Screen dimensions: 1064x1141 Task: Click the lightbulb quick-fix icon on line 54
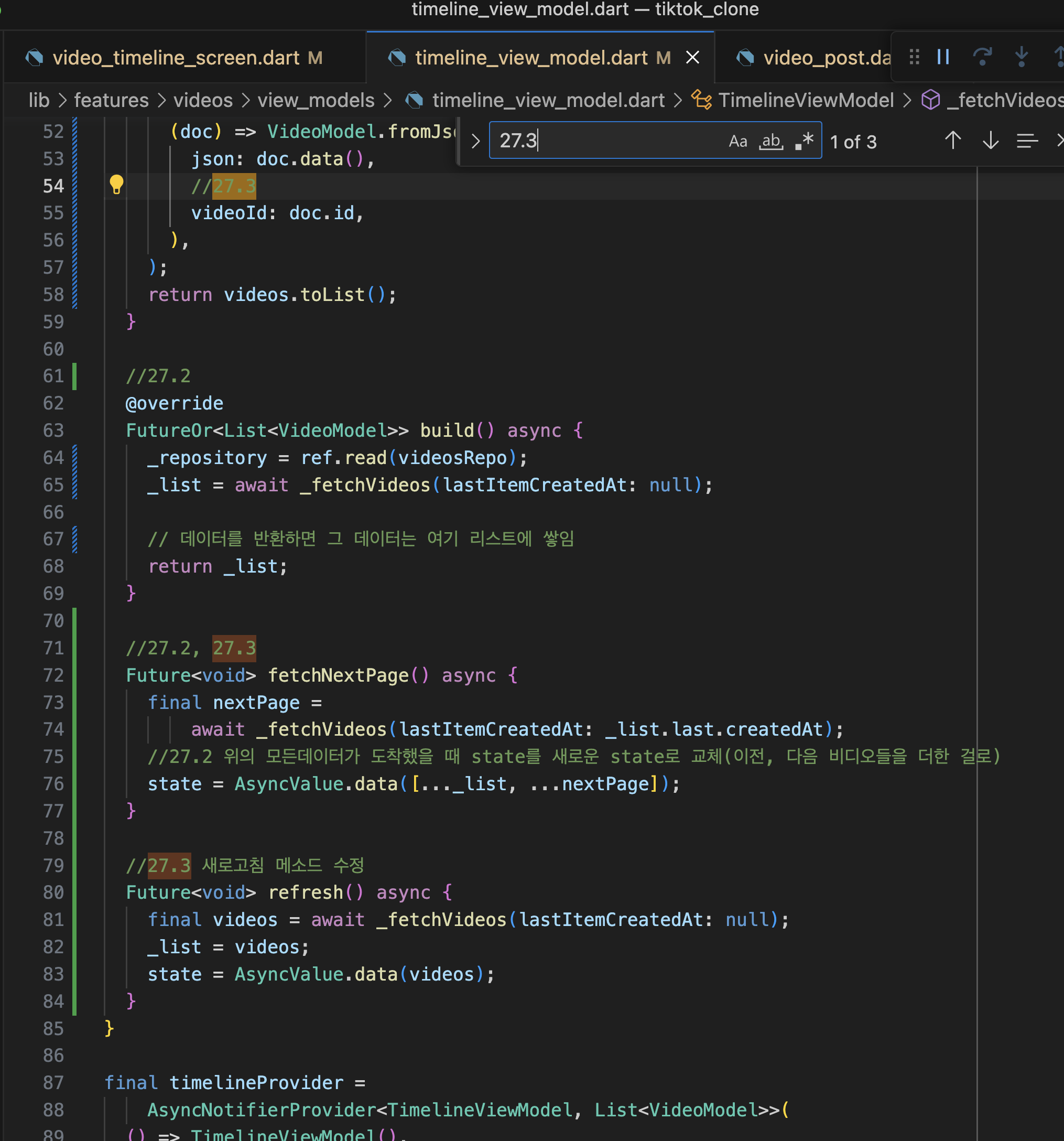pyautogui.click(x=116, y=185)
